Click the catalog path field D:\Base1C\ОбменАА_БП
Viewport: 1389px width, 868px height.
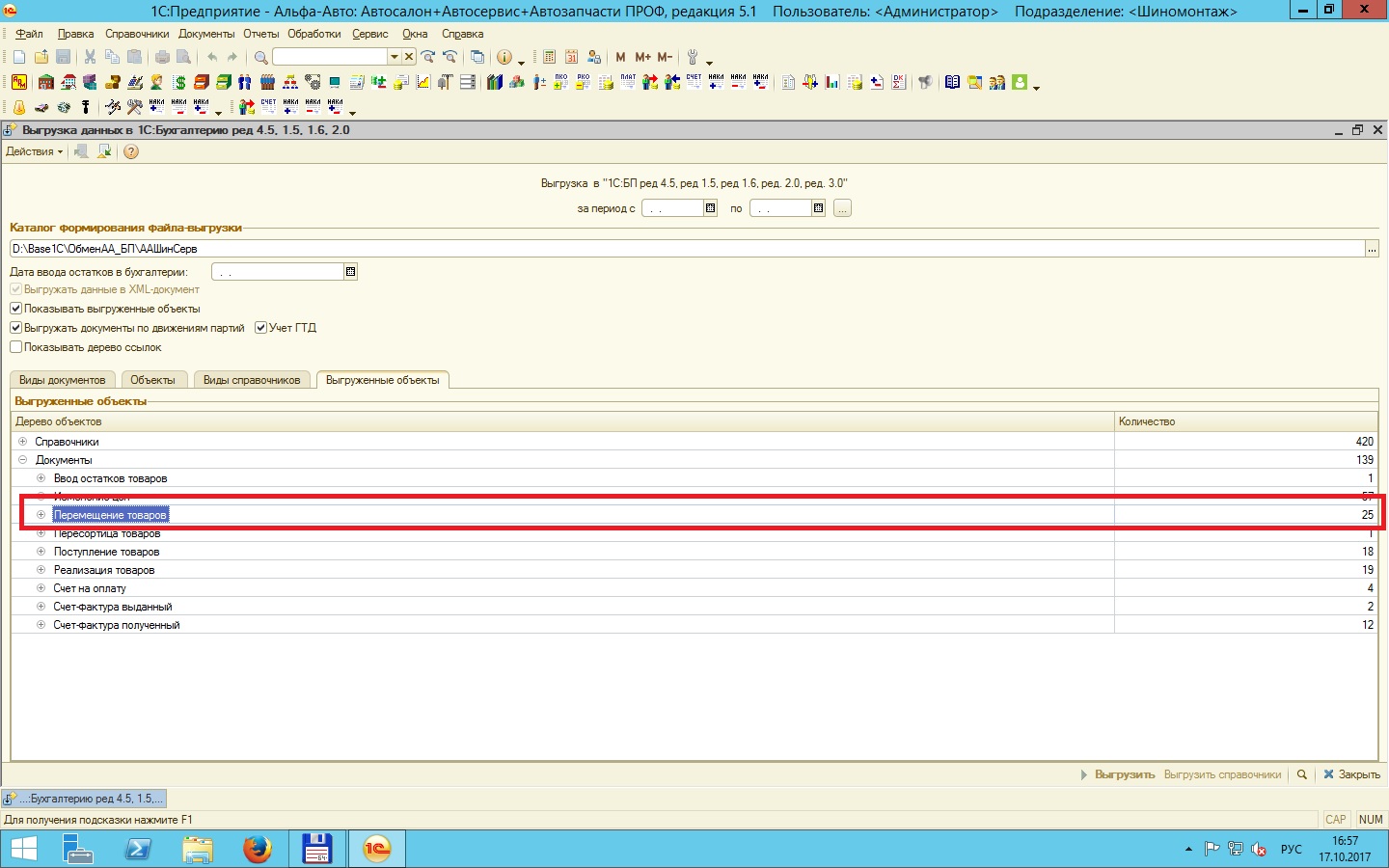(x=687, y=249)
